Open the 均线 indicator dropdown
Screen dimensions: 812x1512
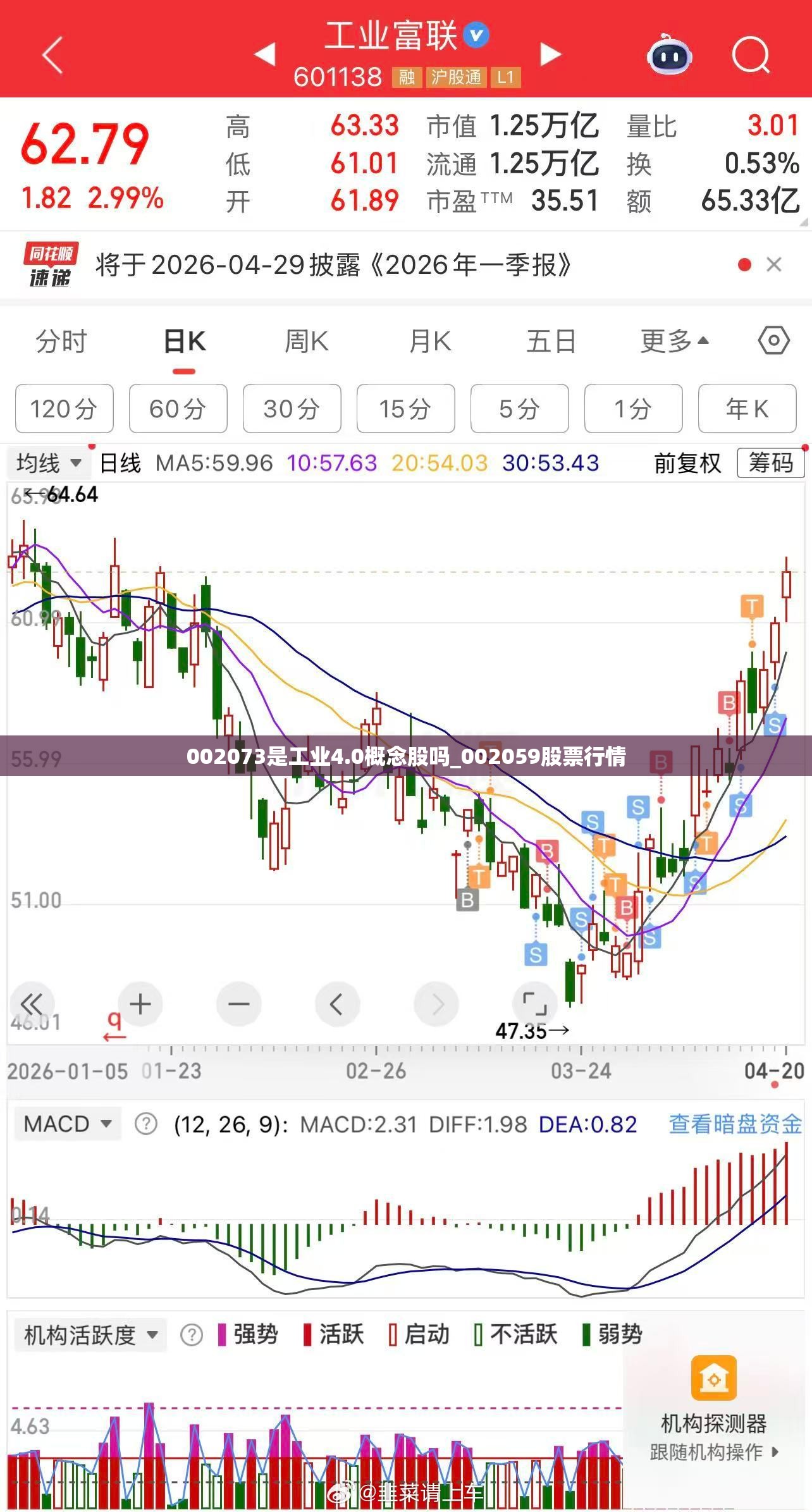click(49, 463)
